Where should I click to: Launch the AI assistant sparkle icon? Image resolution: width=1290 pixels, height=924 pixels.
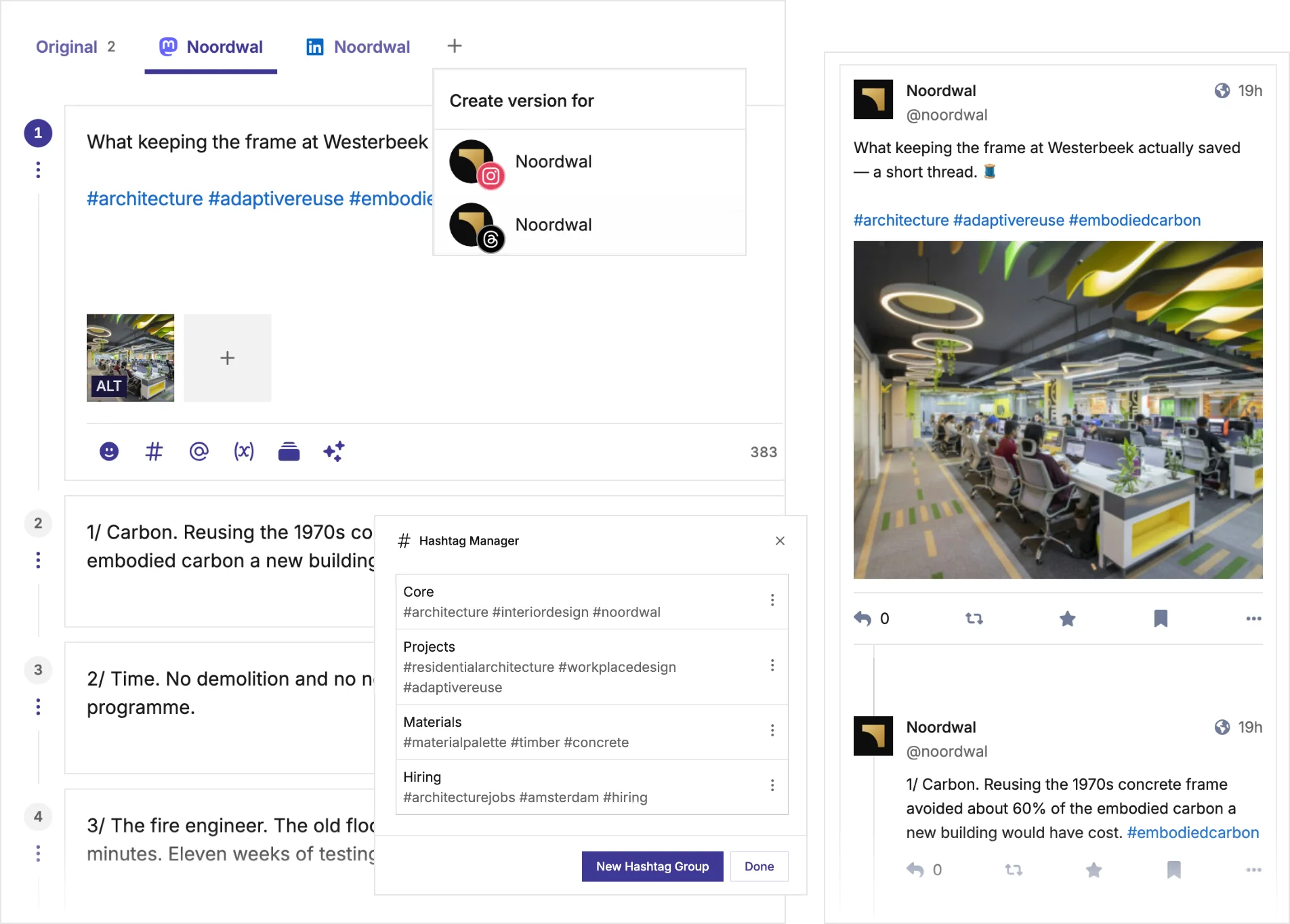(334, 451)
